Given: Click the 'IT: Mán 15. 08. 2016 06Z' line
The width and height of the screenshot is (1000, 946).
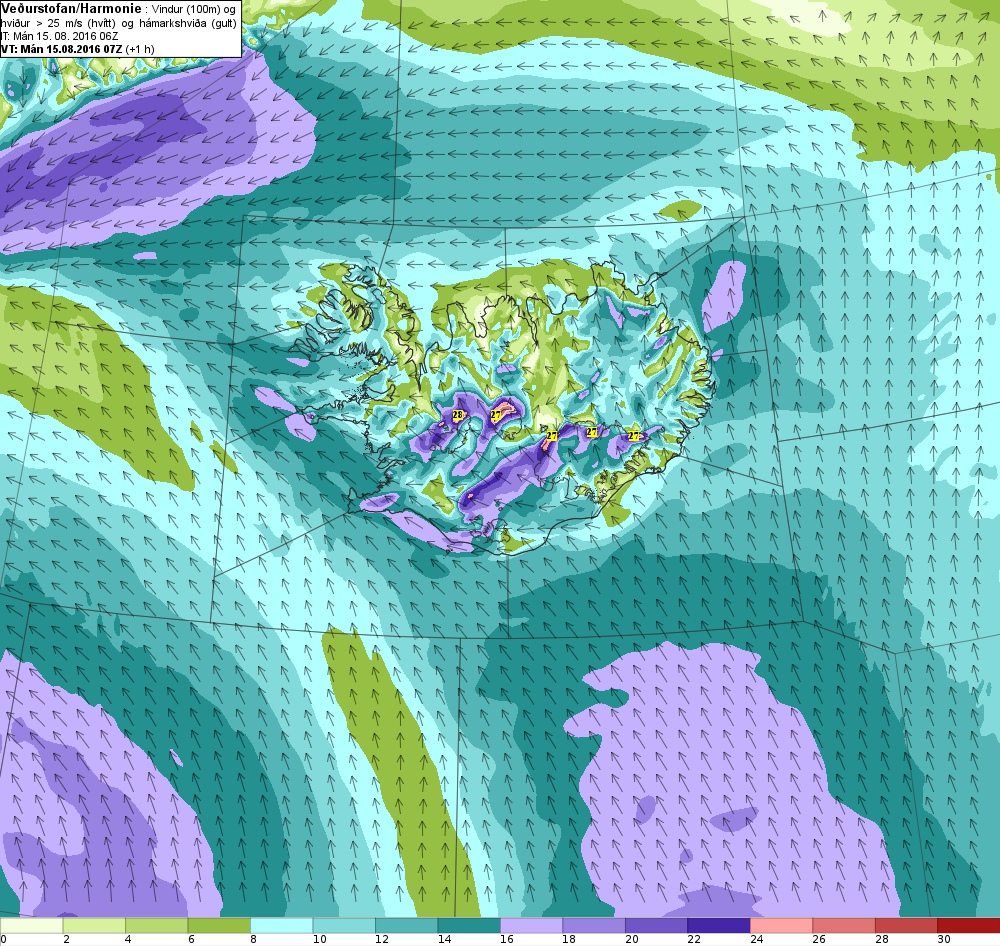Looking at the screenshot, I should (x=59, y=36).
